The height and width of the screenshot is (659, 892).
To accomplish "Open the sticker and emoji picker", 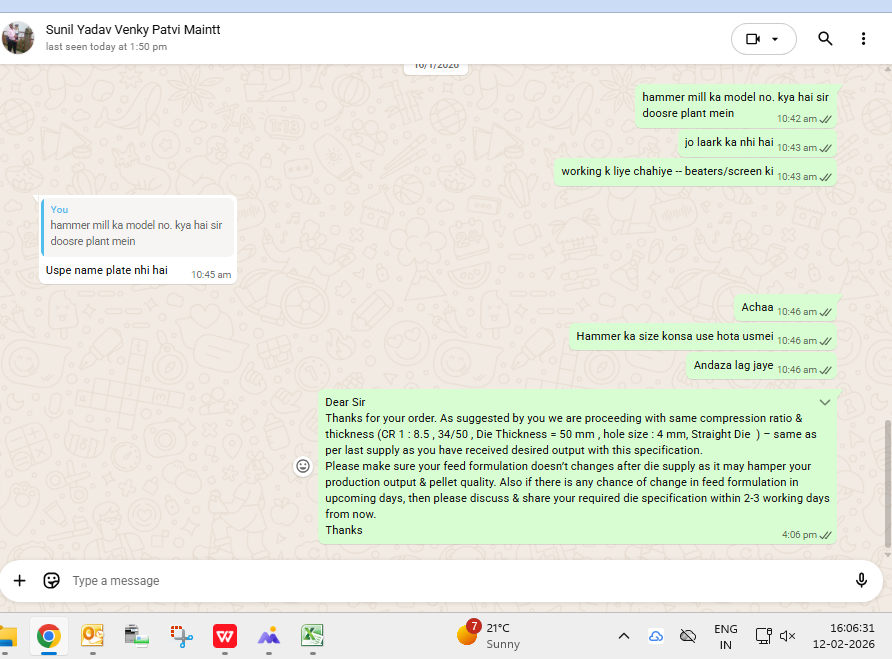I will [52, 581].
